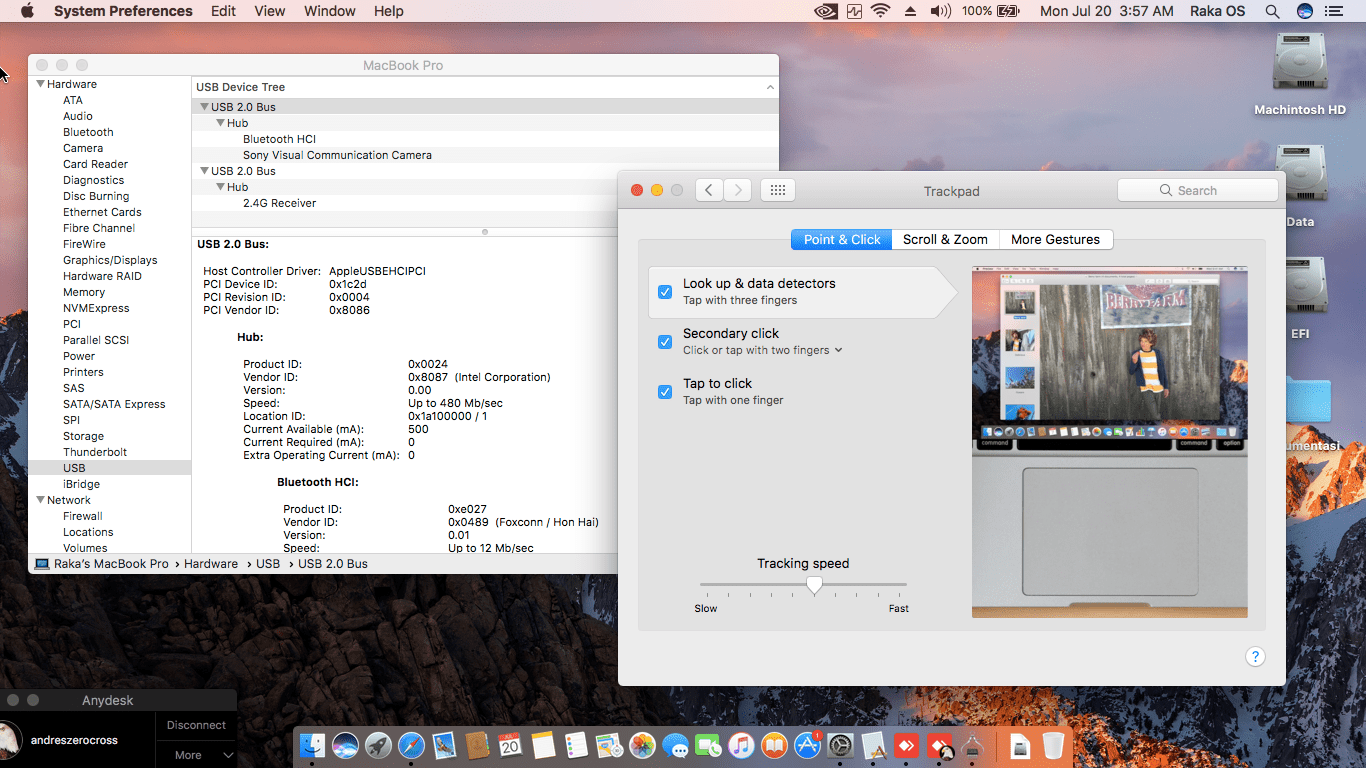Open Safari from the dock
The height and width of the screenshot is (768, 1366).
coord(411,746)
